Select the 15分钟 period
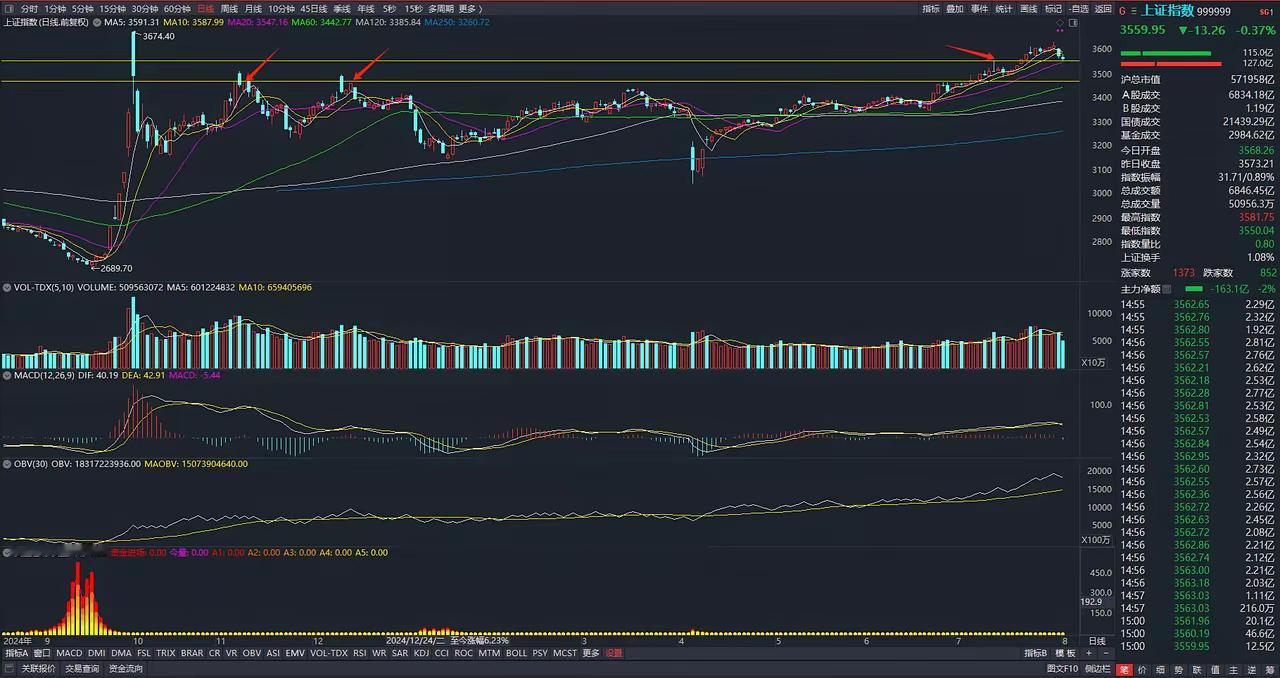Image resolution: width=1280 pixels, height=678 pixels. tap(113, 8)
